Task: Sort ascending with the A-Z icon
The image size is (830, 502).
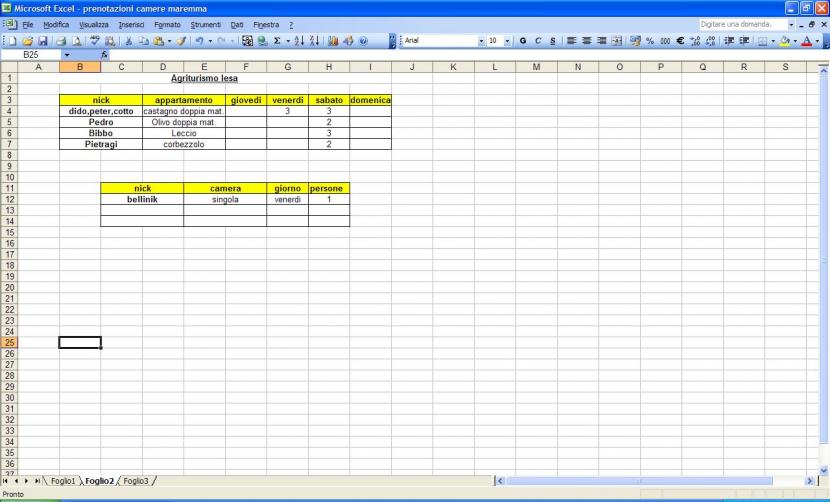Action: (300, 41)
